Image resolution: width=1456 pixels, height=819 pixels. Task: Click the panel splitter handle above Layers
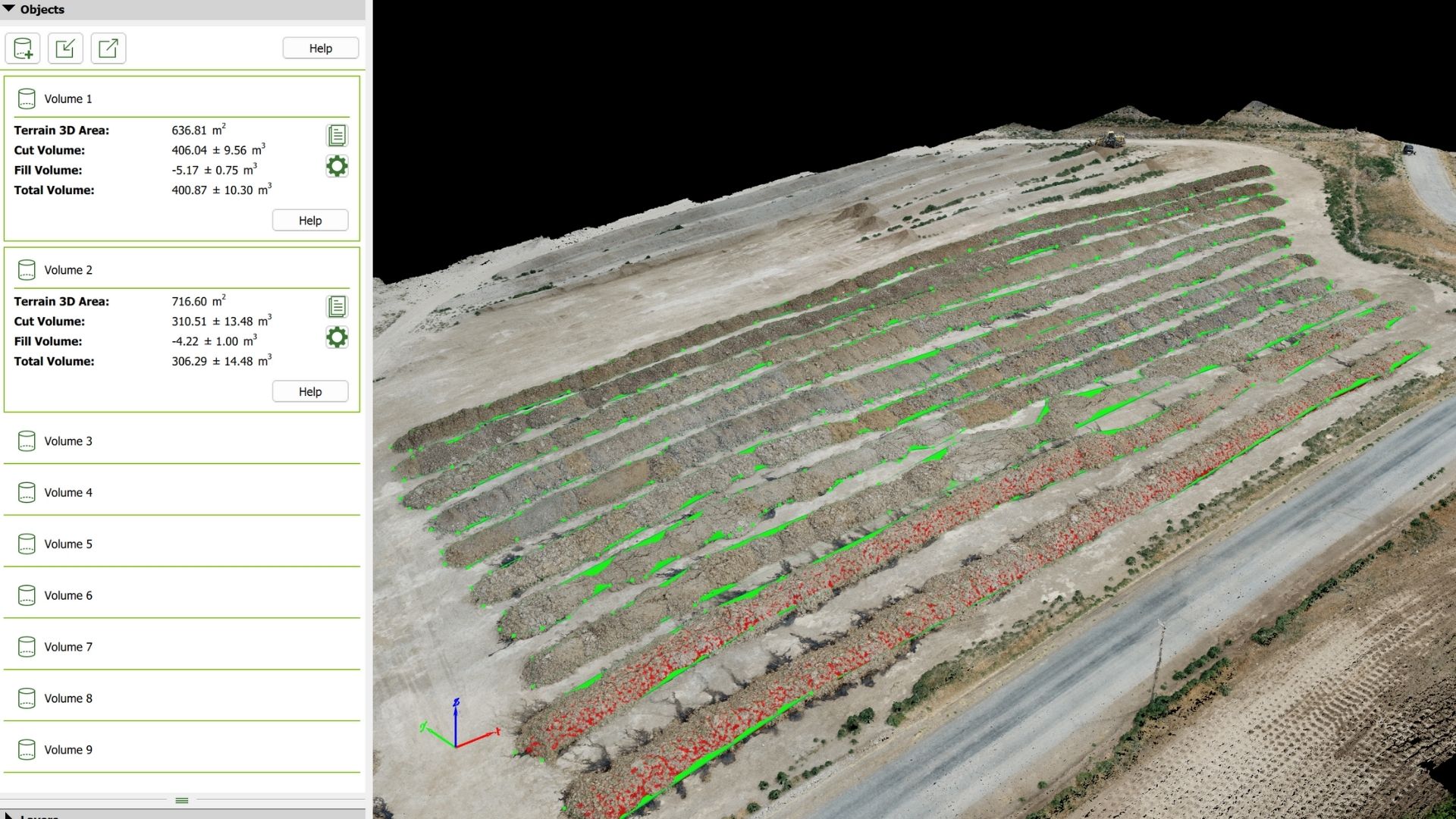click(182, 801)
